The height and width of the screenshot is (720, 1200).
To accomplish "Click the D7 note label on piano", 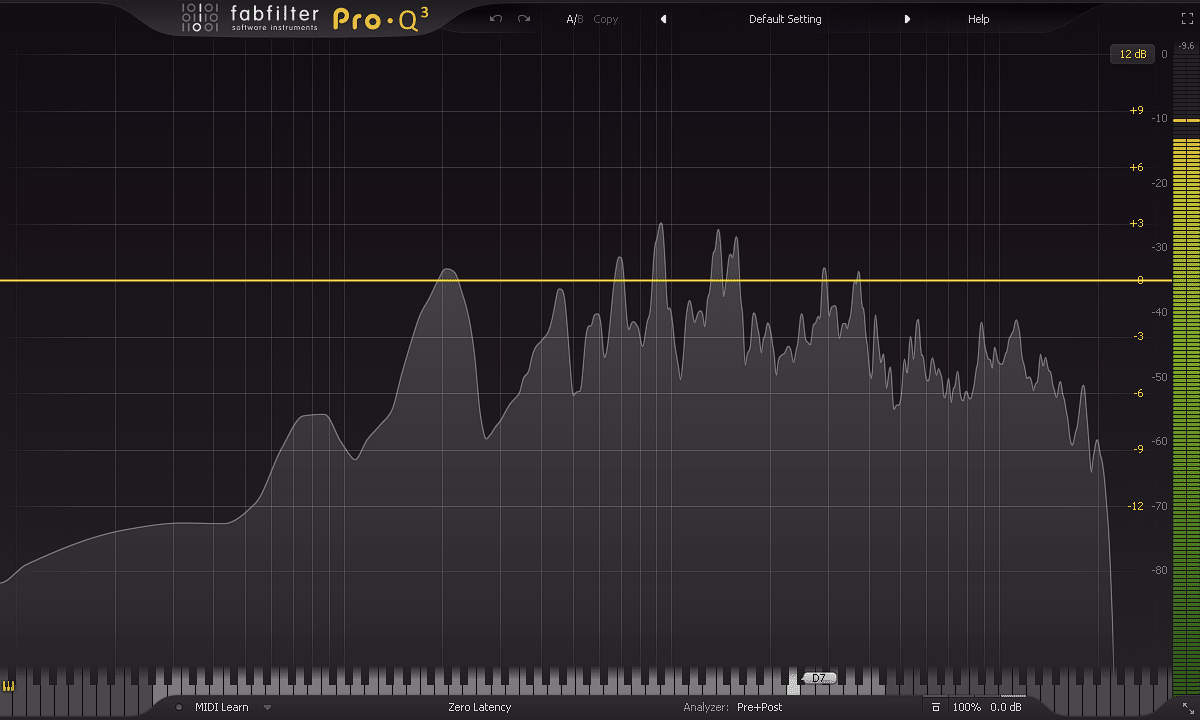I will pyautogui.click(x=819, y=678).
